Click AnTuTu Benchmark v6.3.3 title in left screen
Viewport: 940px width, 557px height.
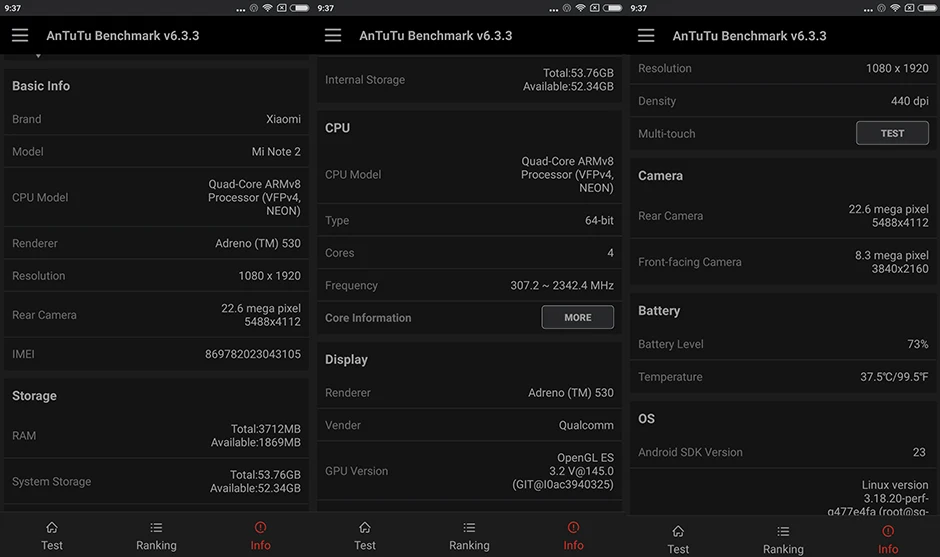[x=123, y=35]
